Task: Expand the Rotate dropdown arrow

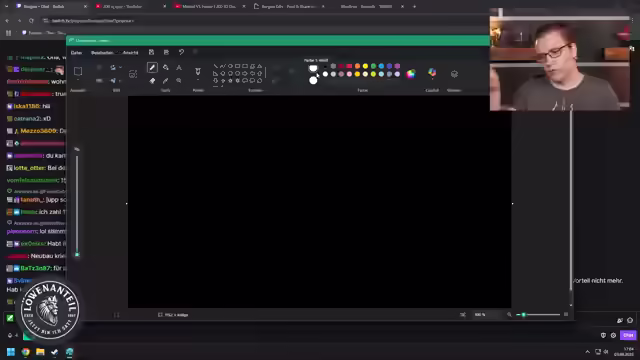Action: [120, 67]
